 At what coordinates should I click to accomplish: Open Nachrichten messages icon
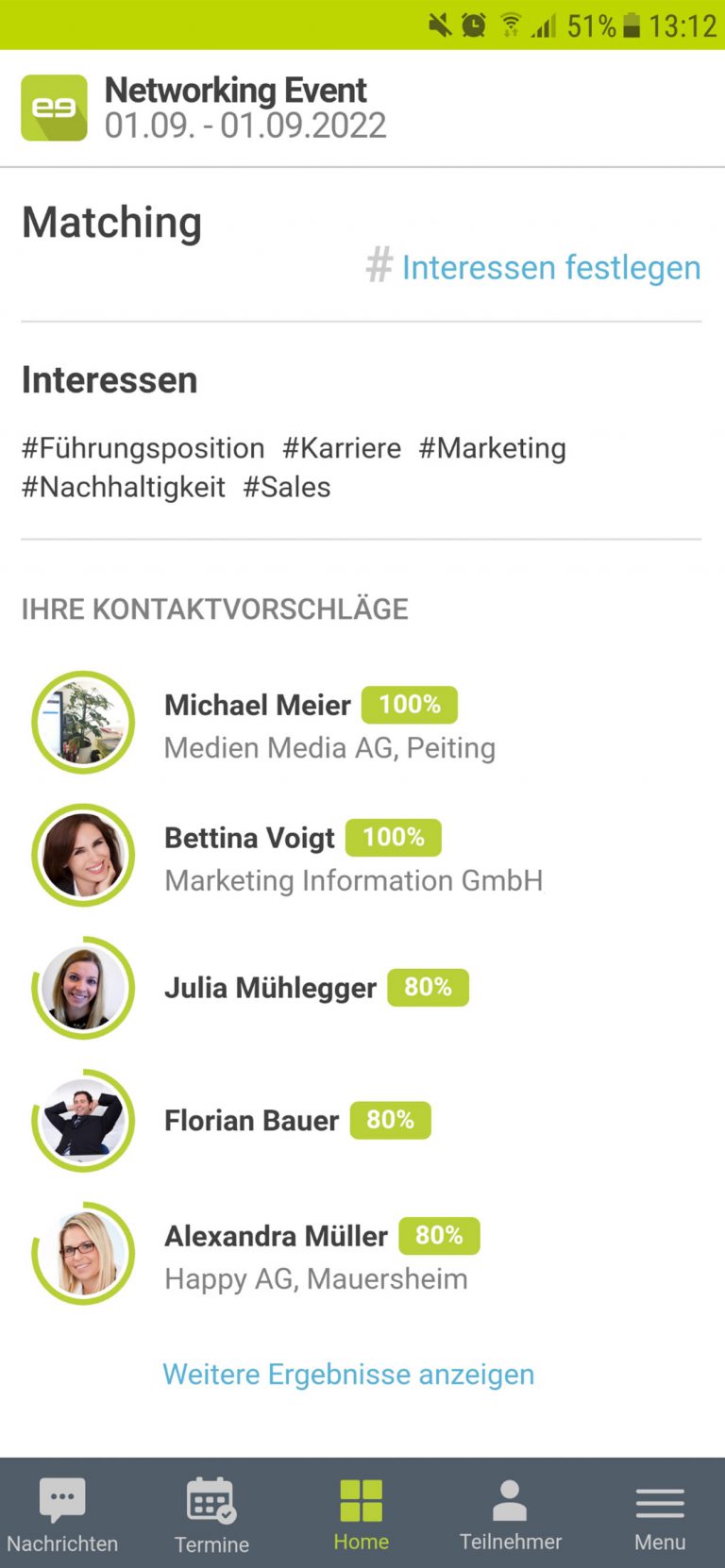pyautogui.click(x=62, y=1500)
